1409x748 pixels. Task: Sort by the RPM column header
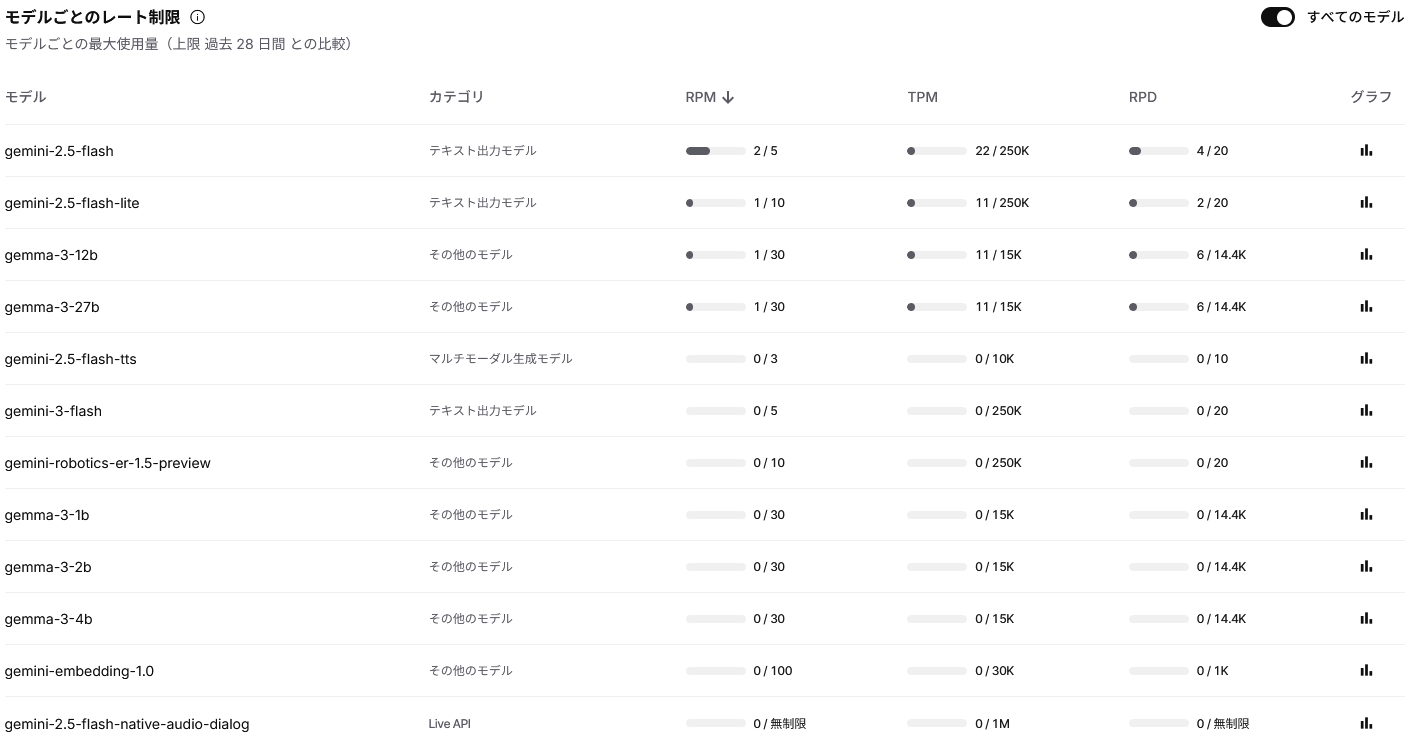[x=700, y=97]
